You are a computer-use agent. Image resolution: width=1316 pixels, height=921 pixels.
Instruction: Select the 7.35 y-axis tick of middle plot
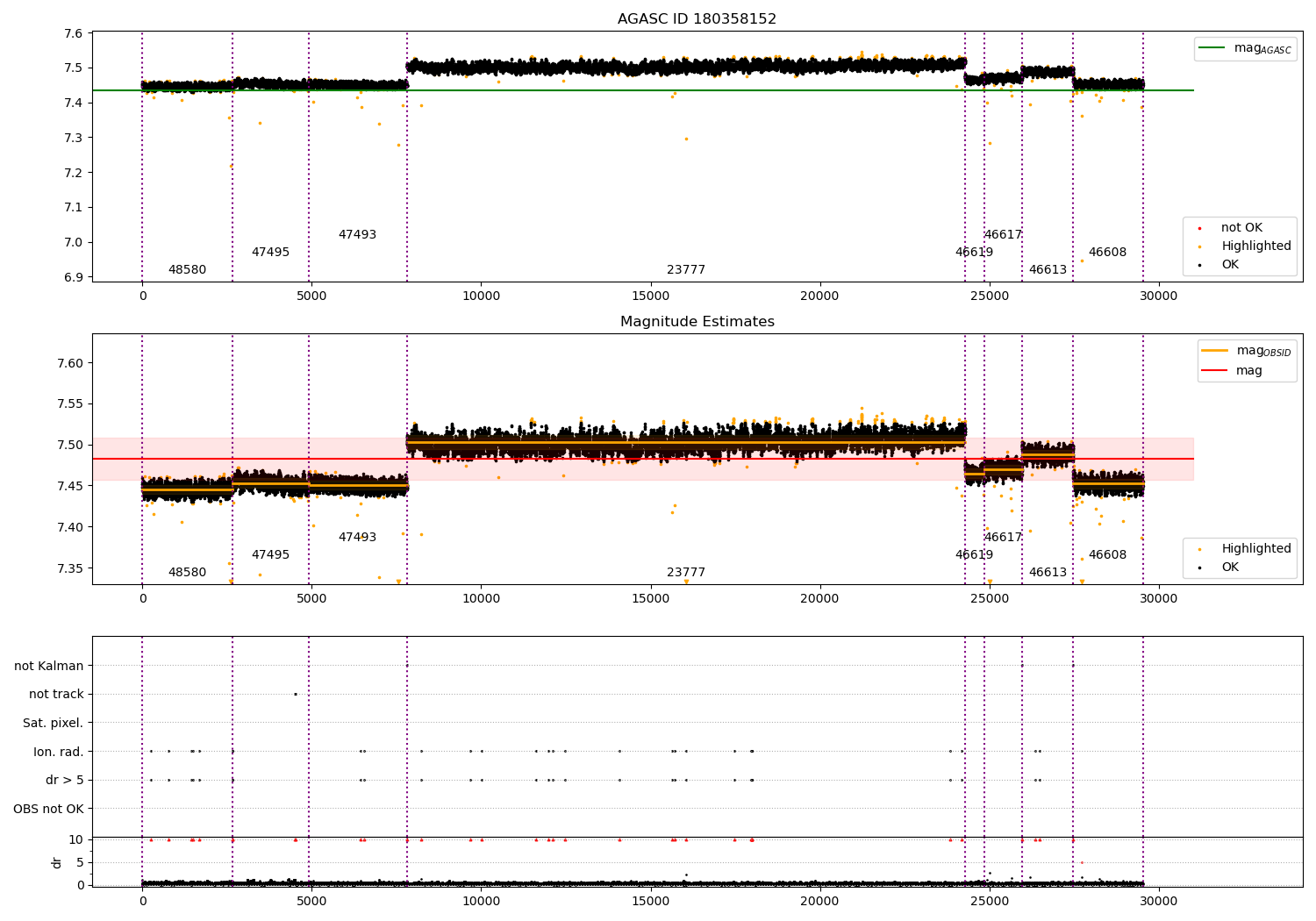pyautogui.click(x=71, y=568)
